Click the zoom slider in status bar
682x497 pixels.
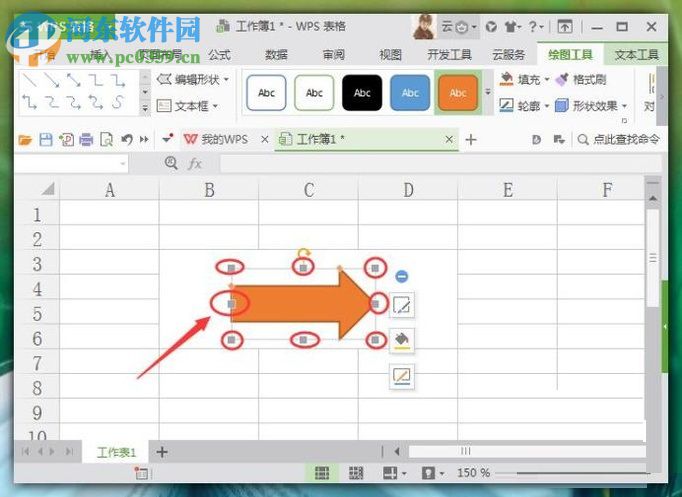click(572, 473)
